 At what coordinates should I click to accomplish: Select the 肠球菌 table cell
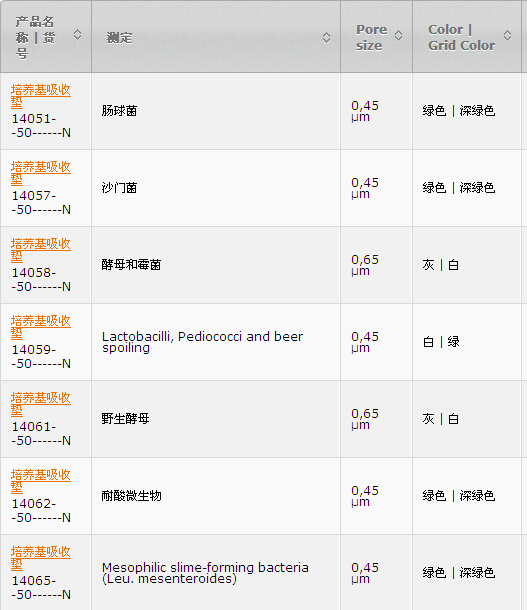pyautogui.click(x=216, y=111)
